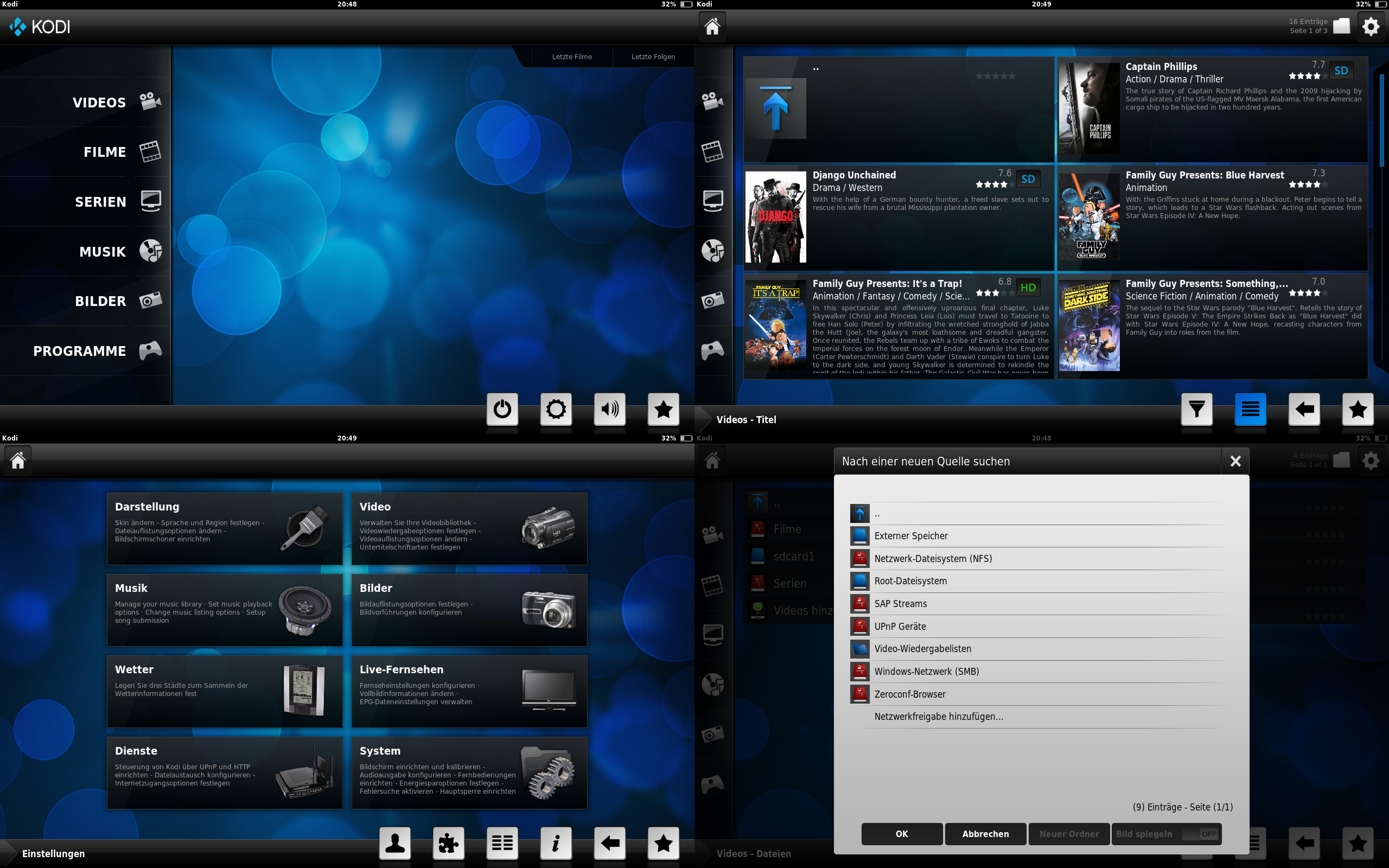Open BILDER menu entry
Viewport: 1389px width, 868px height.
[x=85, y=302]
